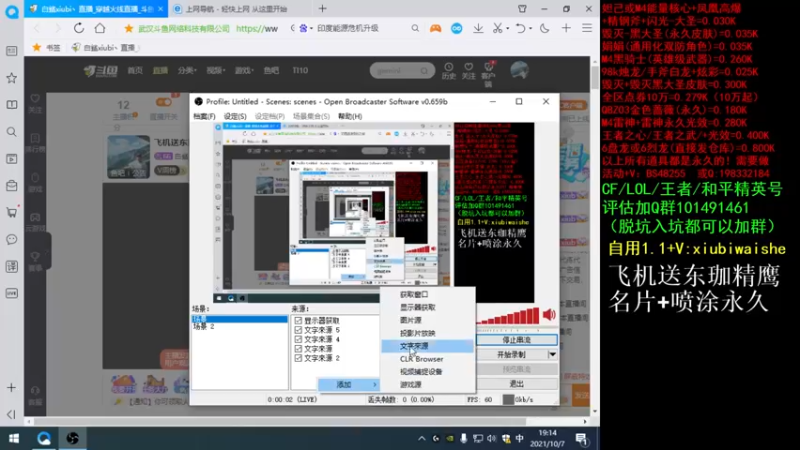The image size is (800, 450).
Task: Open Douyu 历史 history clock icon
Action: point(448,71)
